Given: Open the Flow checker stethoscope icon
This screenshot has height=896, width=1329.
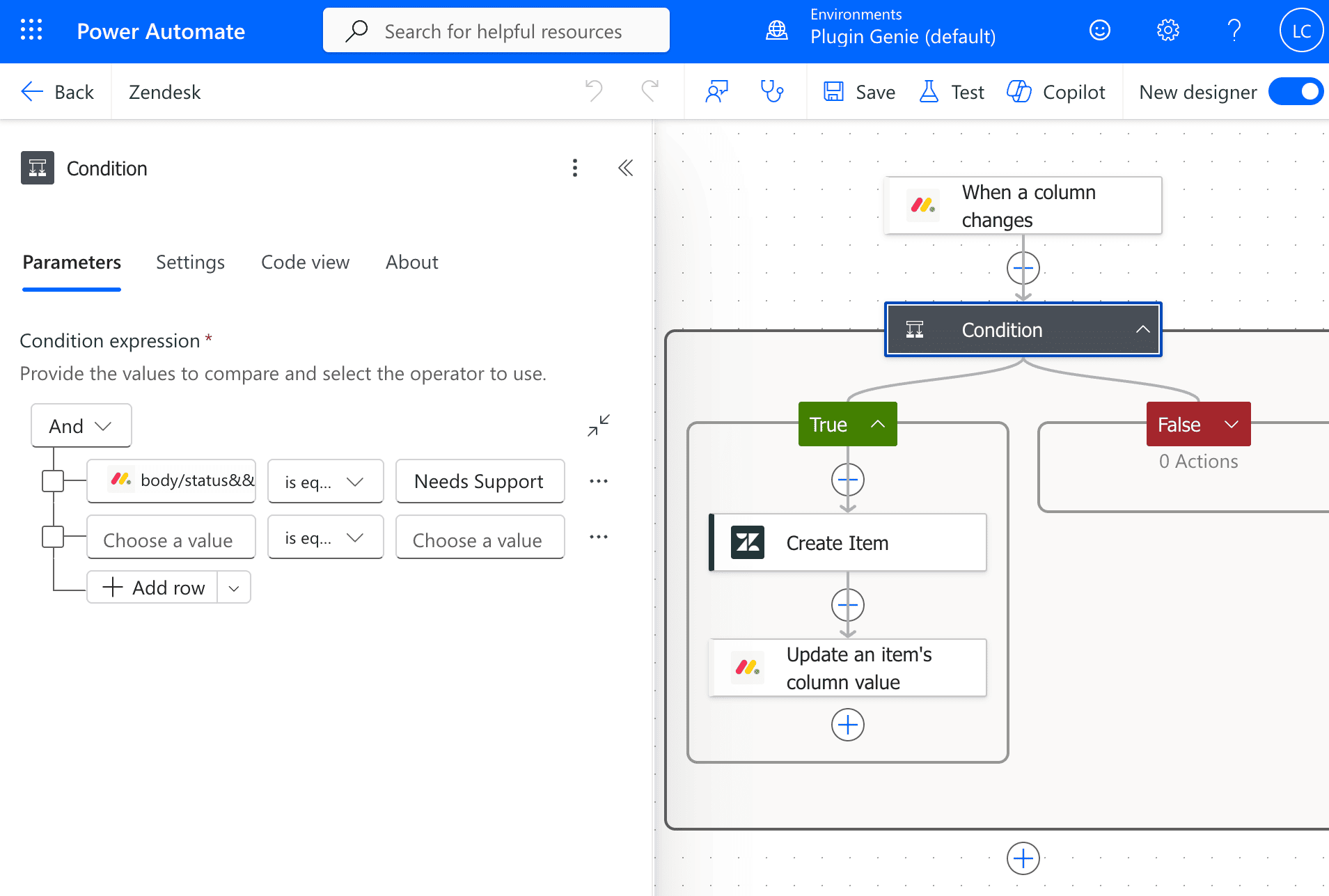Looking at the screenshot, I should click(x=772, y=91).
